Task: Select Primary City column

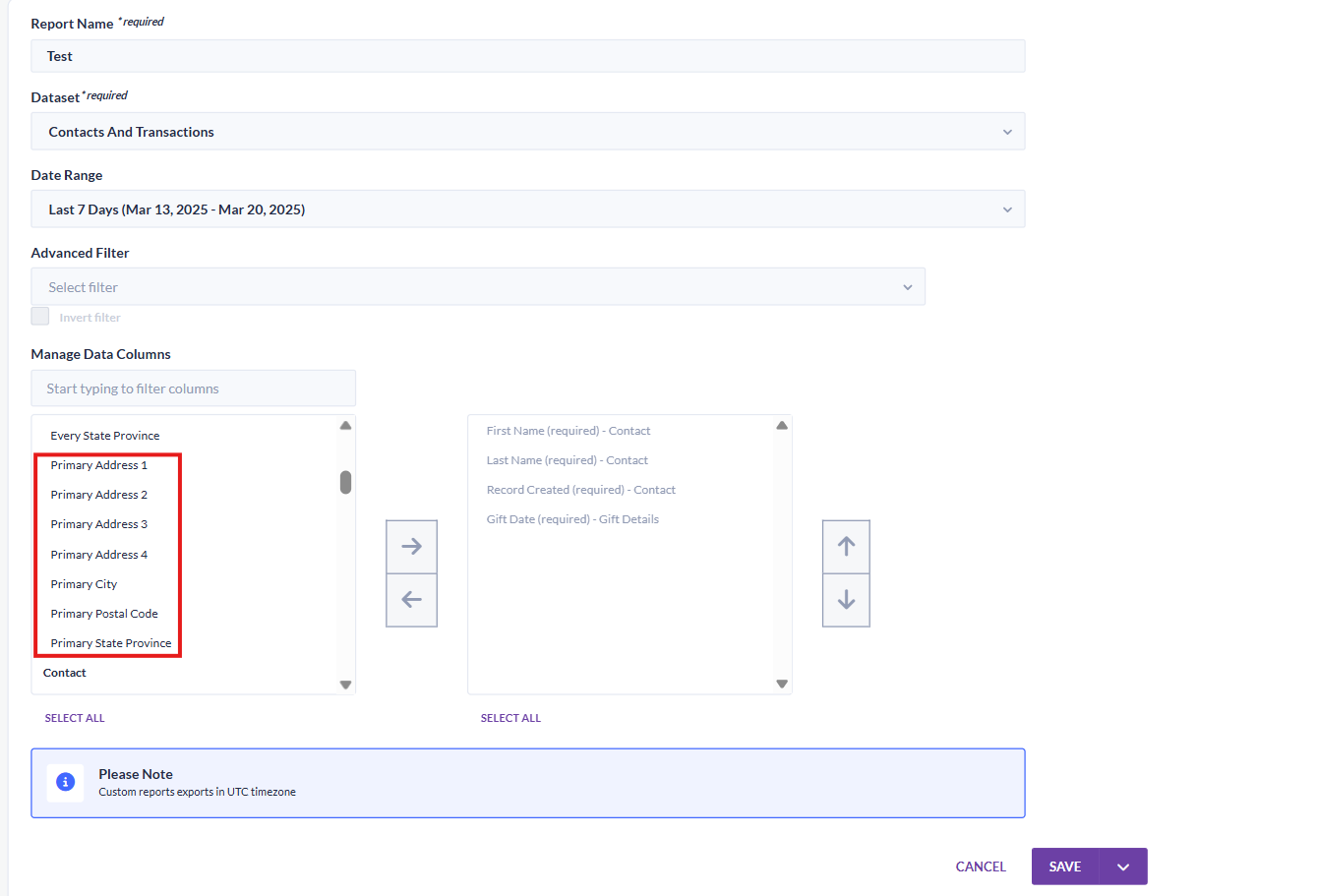Action: pyautogui.click(x=84, y=584)
